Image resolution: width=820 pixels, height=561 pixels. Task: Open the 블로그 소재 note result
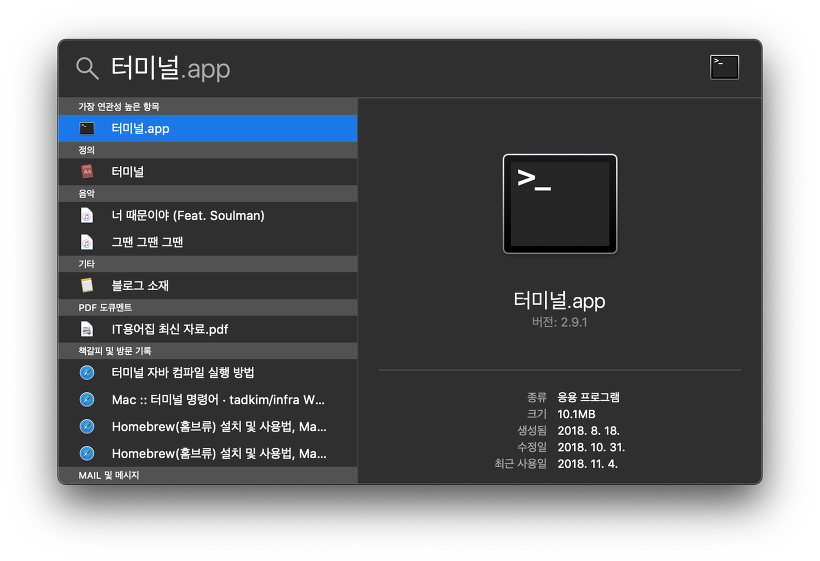tap(208, 285)
